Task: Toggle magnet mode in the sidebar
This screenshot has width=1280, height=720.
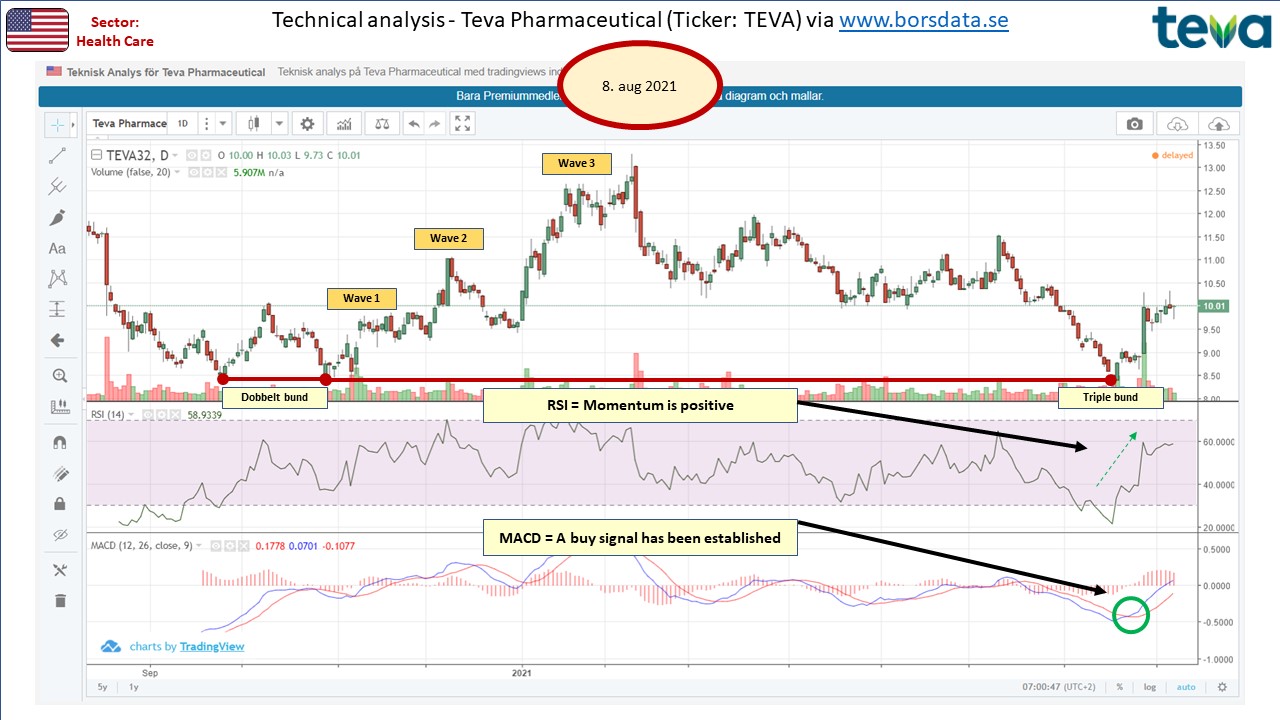Action: coord(59,442)
